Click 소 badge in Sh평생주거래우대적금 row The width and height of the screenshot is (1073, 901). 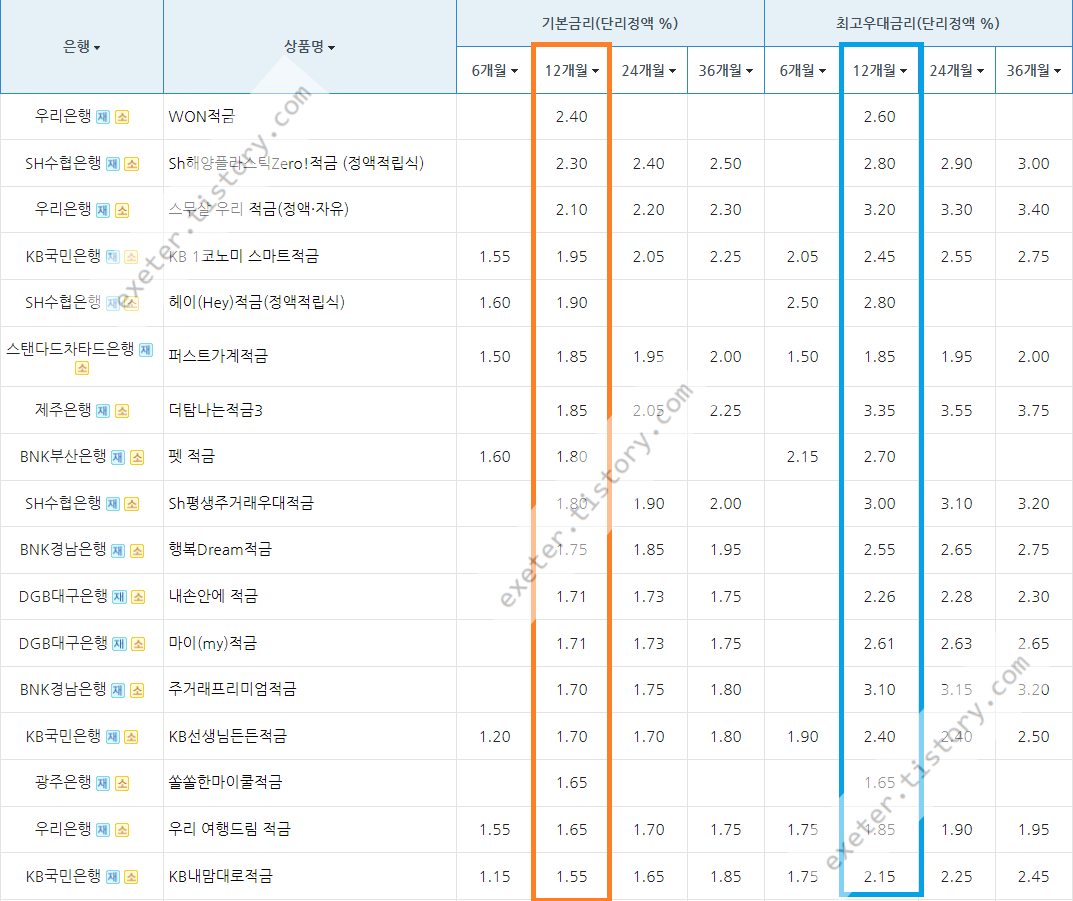click(x=131, y=504)
